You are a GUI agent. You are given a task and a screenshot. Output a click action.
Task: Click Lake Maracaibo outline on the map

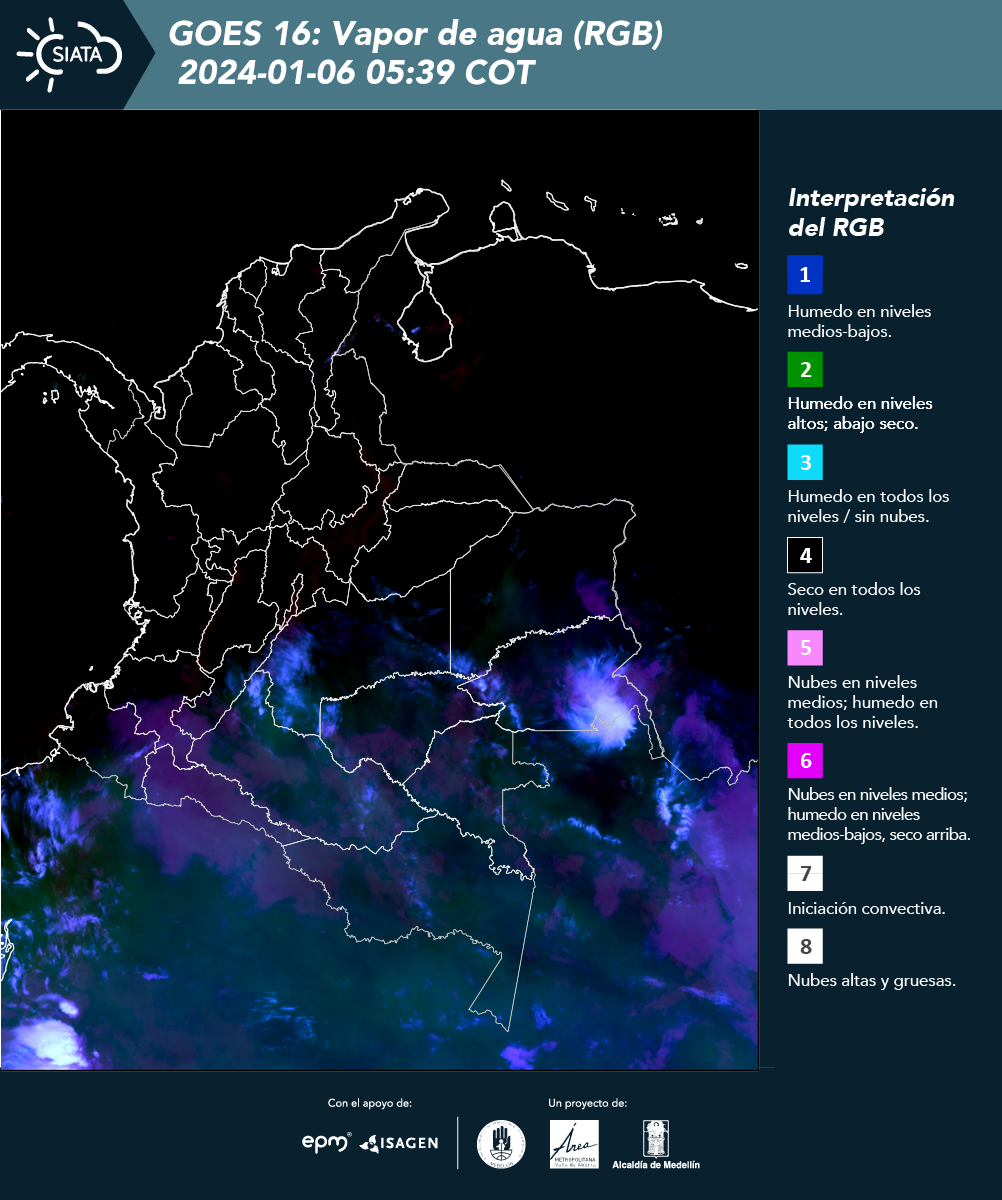[x=426, y=313]
